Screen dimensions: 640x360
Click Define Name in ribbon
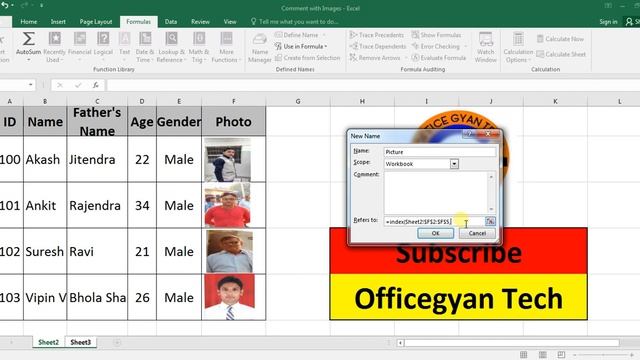click(300, 35)
